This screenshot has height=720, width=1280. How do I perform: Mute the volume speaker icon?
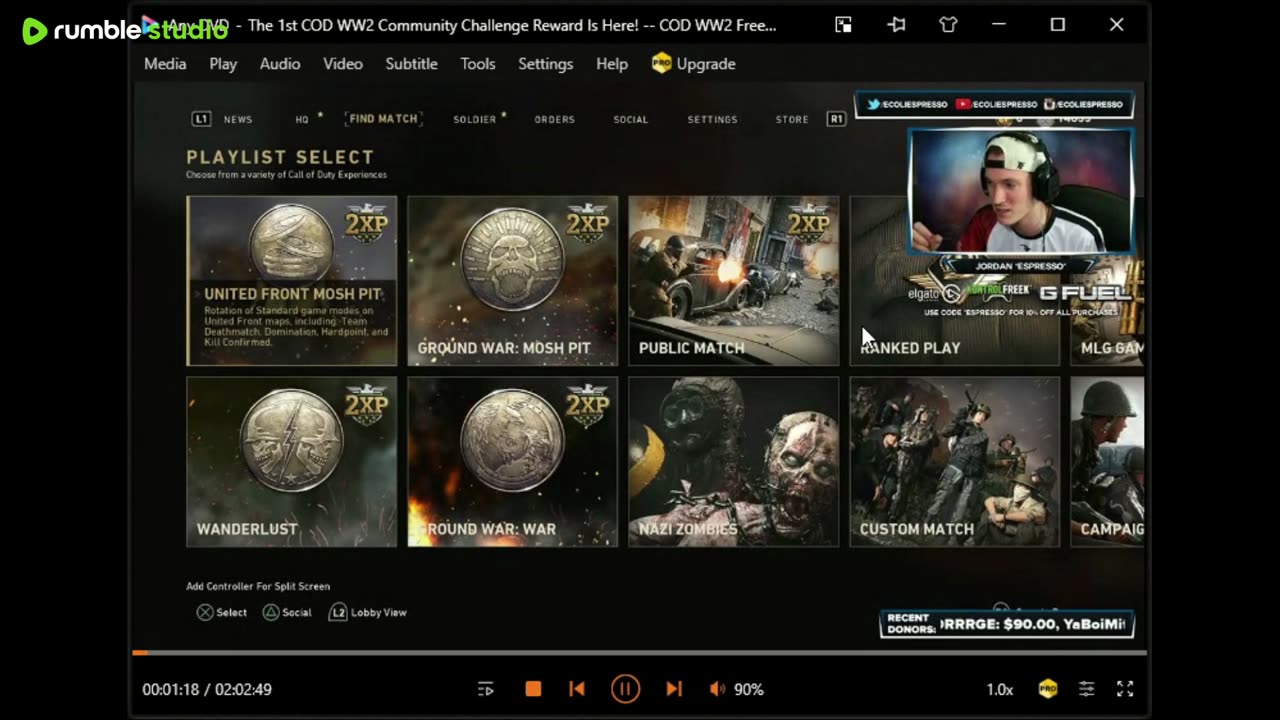[717, 689]
